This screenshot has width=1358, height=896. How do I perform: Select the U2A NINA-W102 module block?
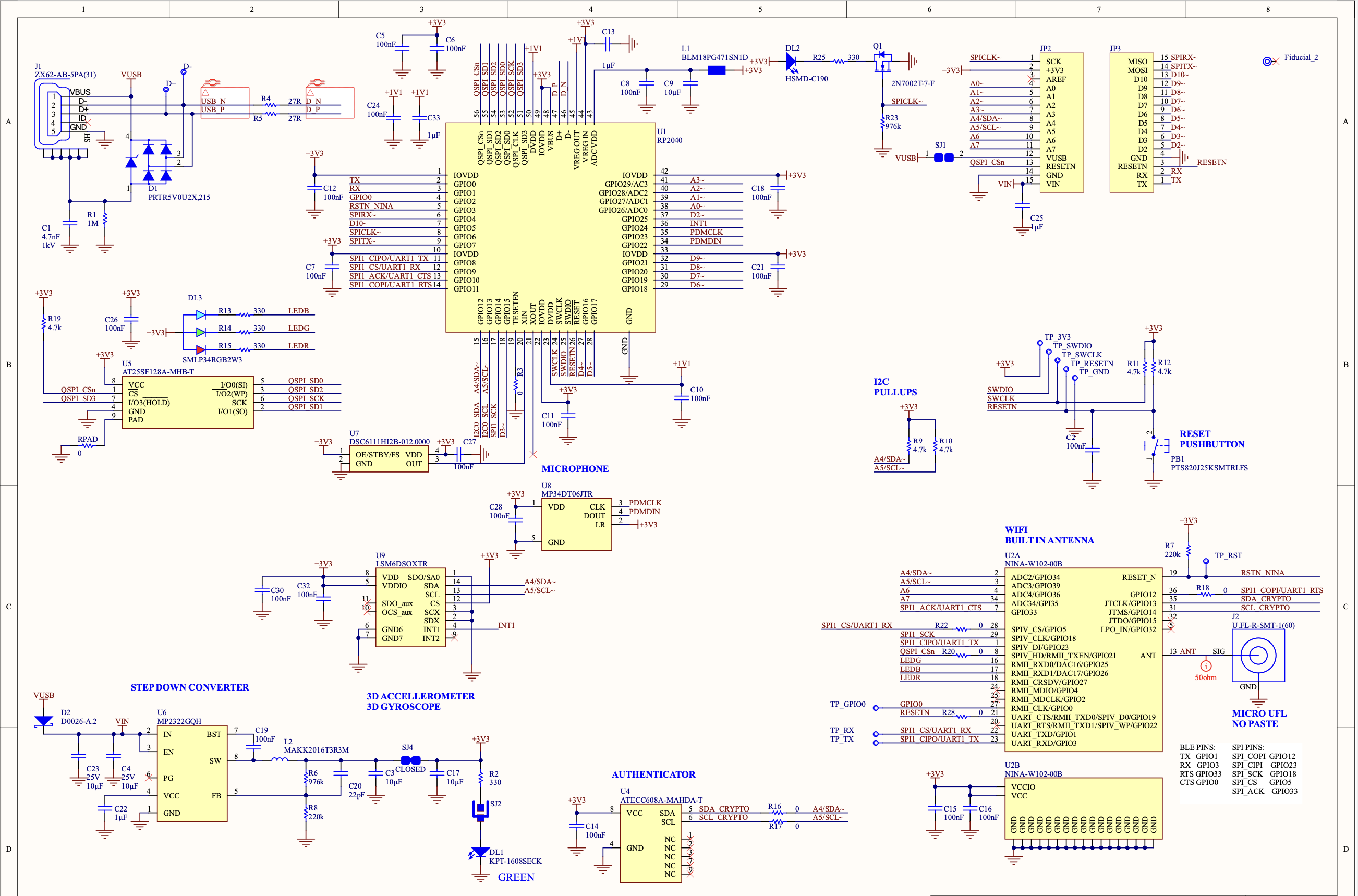[1084, 661]
